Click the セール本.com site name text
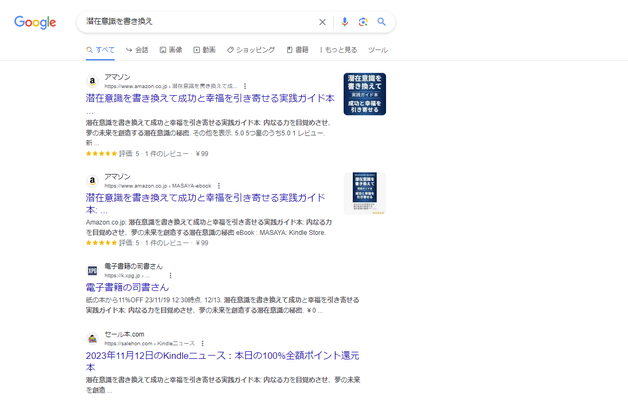Viewport: 628px width, 404px height. coord(124,334)
